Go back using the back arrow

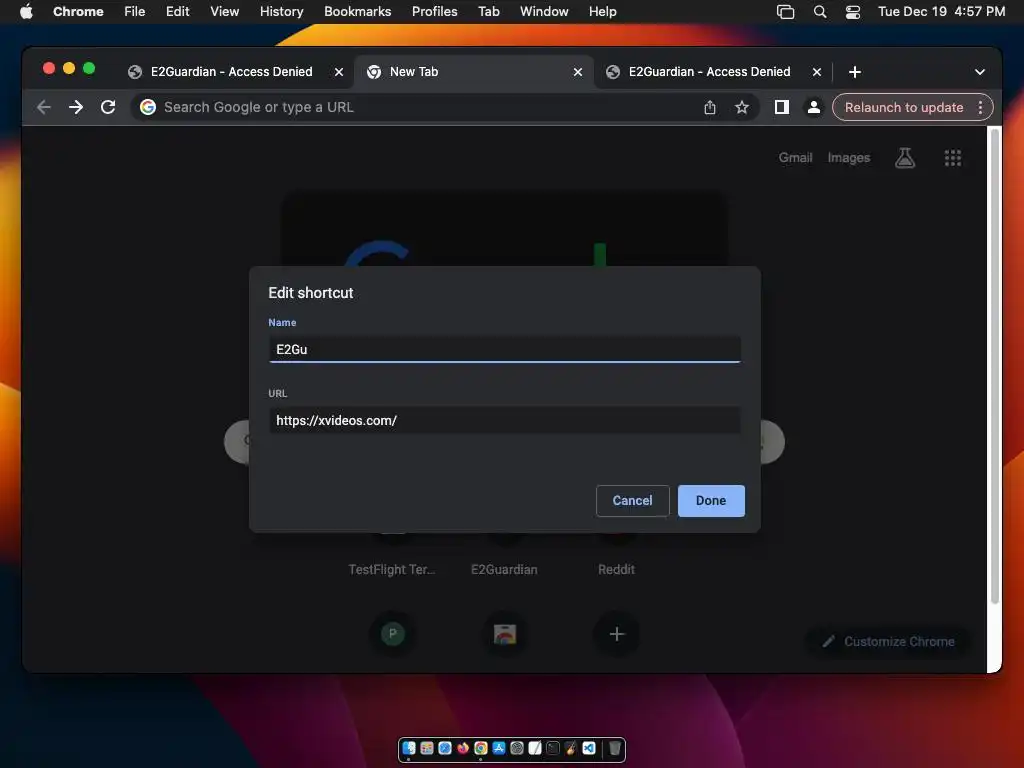tap(44, 107)
